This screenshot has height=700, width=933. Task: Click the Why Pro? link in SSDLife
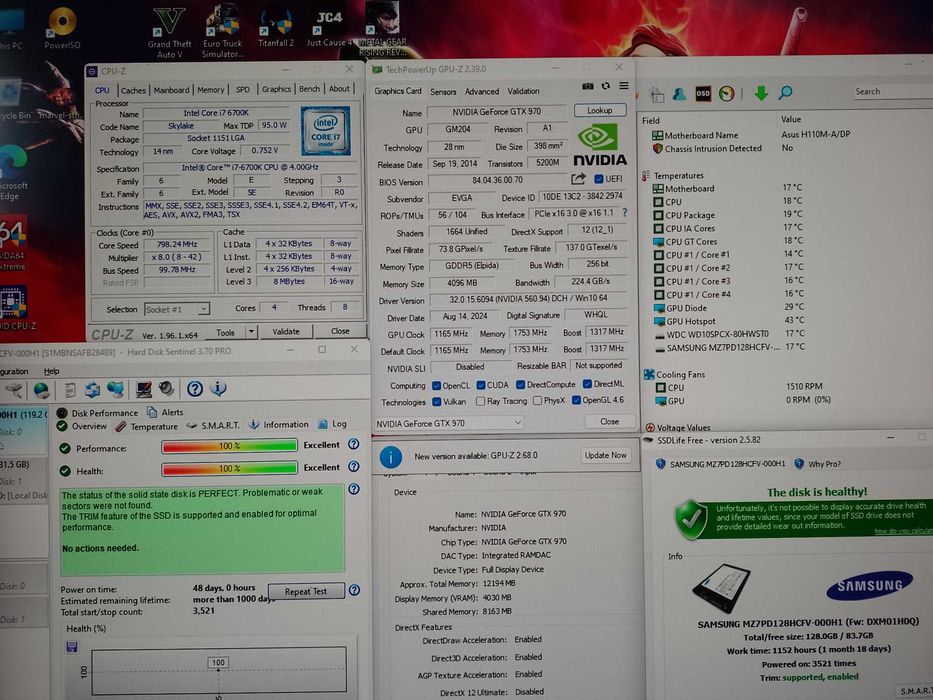click(x=818, y=464)
